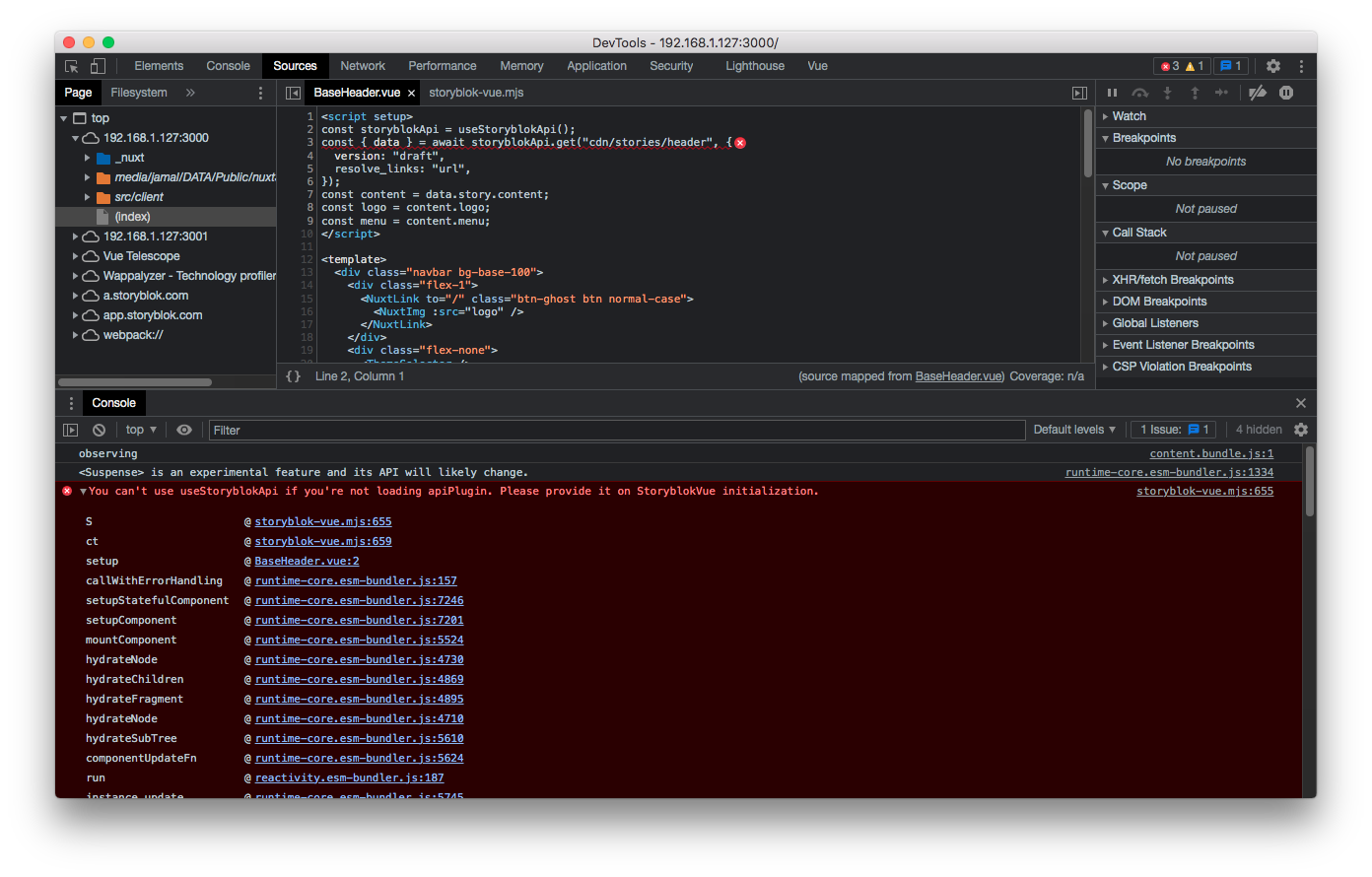Create a live expression with eye icon
The height and width of the screenshot is (877, 1372).
184,430
